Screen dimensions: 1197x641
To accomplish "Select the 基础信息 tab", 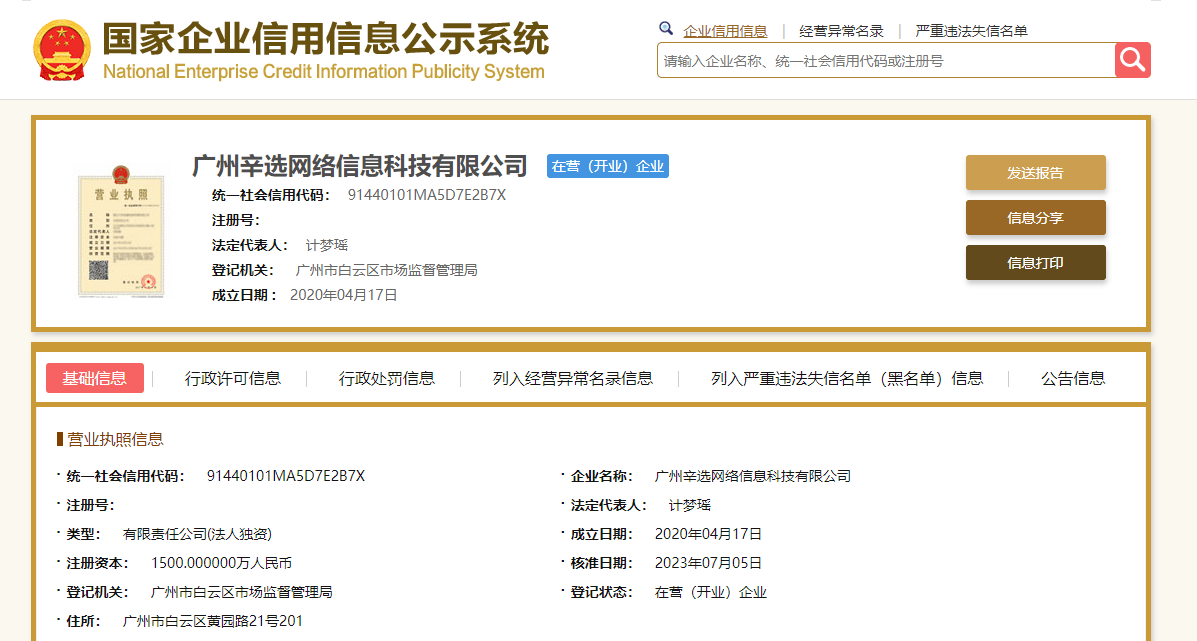I will click(94, 378).
